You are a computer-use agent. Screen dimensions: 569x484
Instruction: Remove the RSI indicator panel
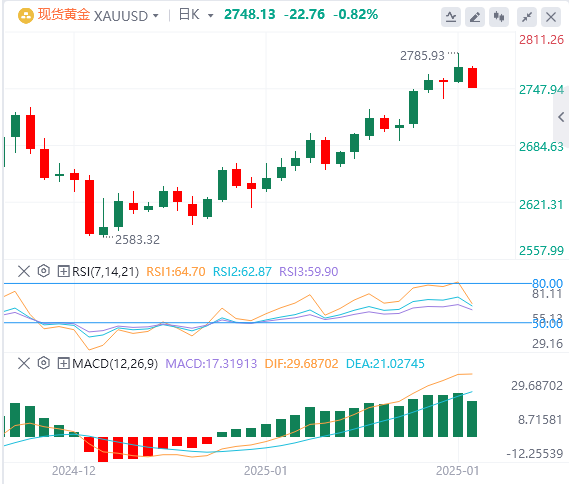[x=24, y=271]
